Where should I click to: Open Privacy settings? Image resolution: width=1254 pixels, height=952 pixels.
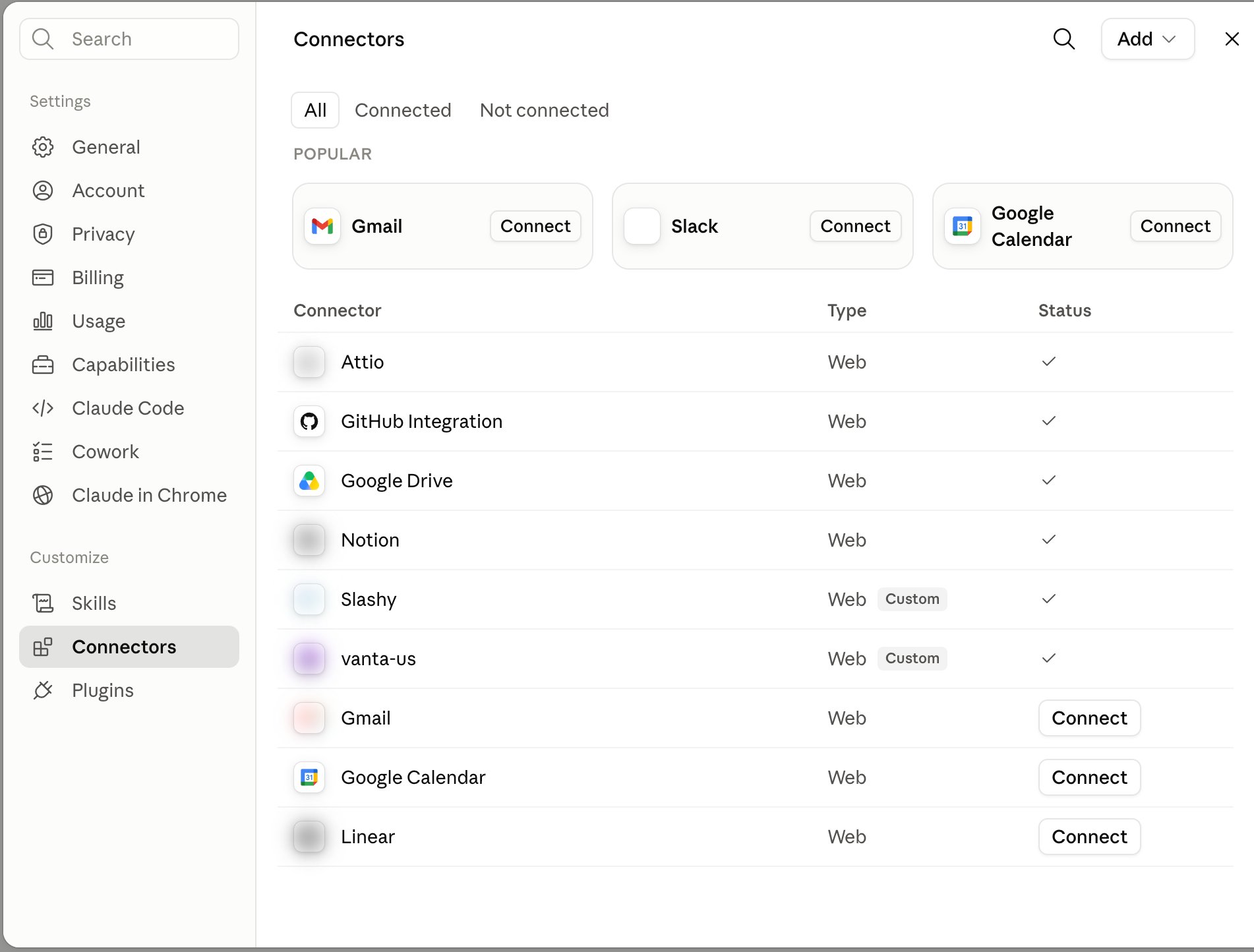129,234
